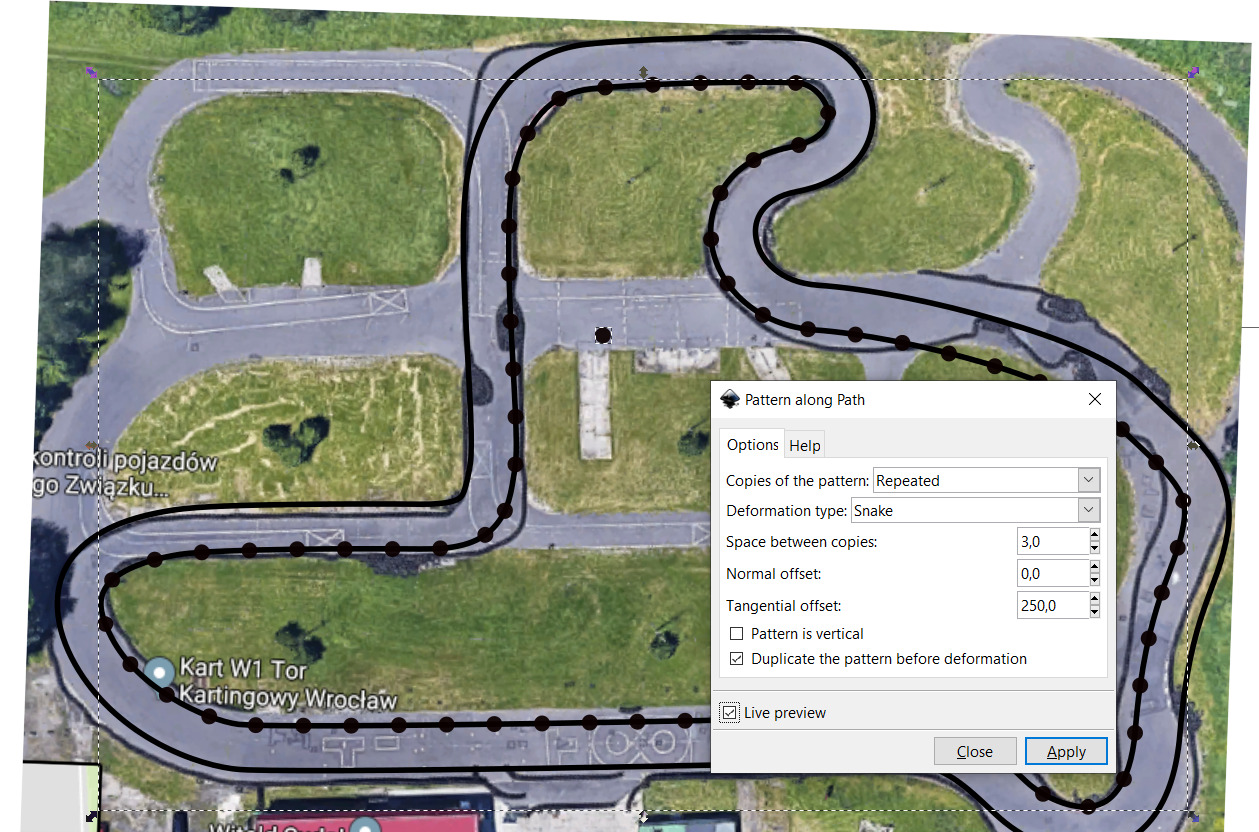Image resolution: width=1259 pixels, height=832 pixels.
Task: Switch to the Help tab
Action: pyautogui.click(x=805, y=446)
